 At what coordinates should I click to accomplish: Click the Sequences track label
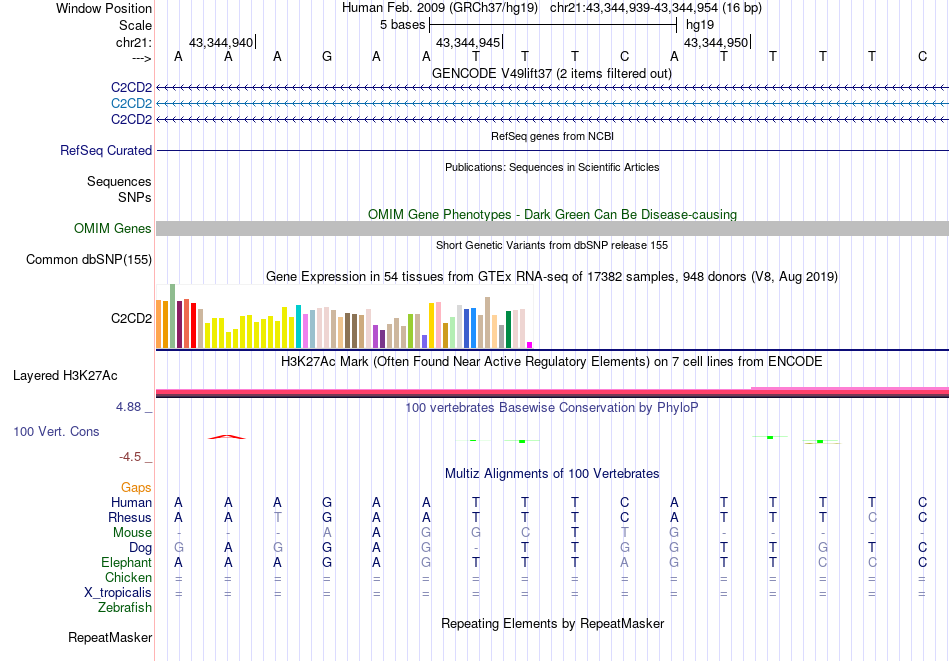click(119, 181)
